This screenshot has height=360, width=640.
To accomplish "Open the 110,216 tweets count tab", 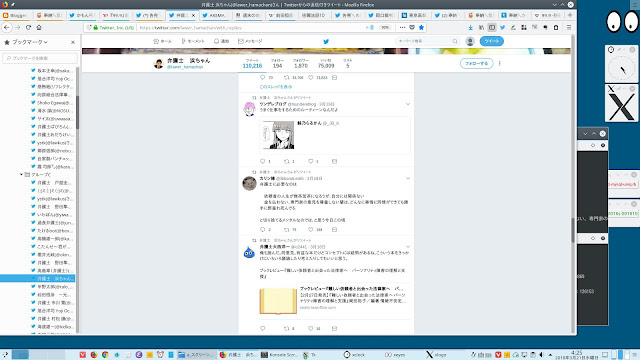I will click(252, 63).
